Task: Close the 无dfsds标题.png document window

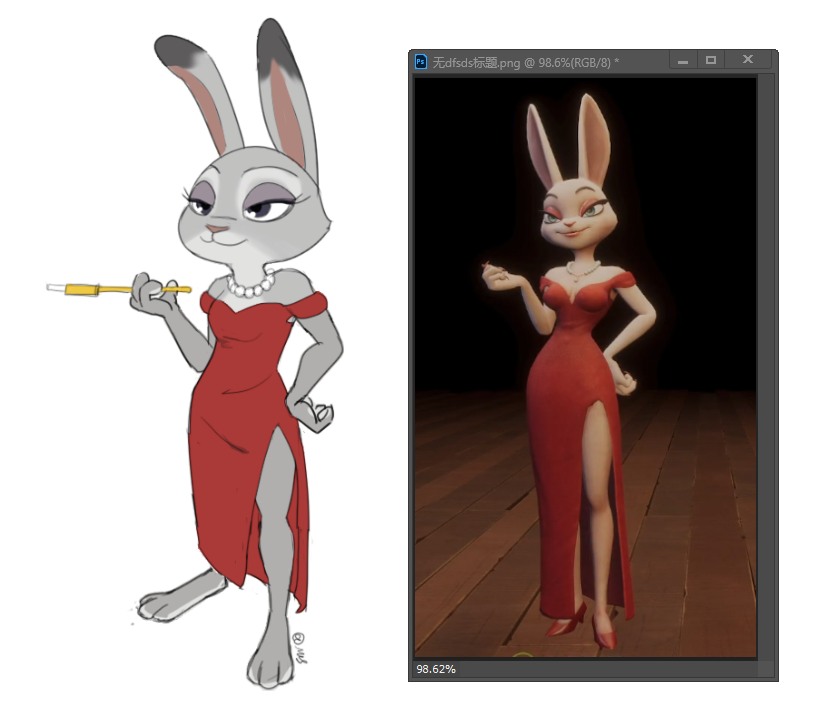Action: pos(748,60)
